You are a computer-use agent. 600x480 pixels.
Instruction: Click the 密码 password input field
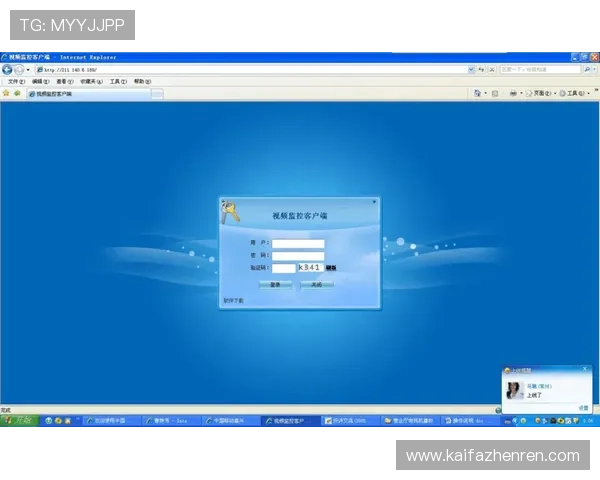(298, 256)
